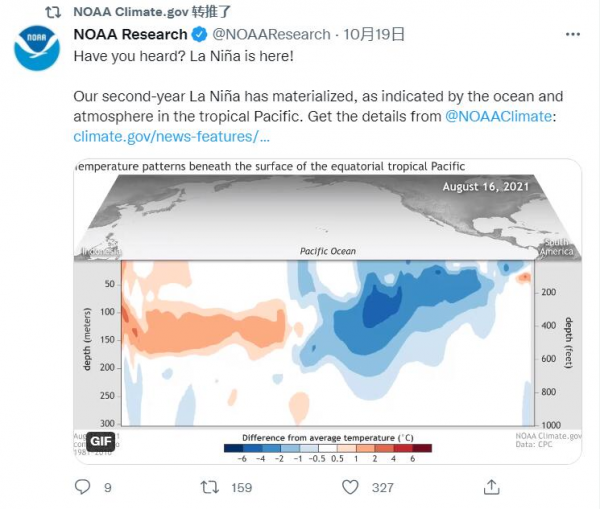This screenshot has width=600, height=509.
Task: Click the 327 likes count
Action: tap(382, 488)
